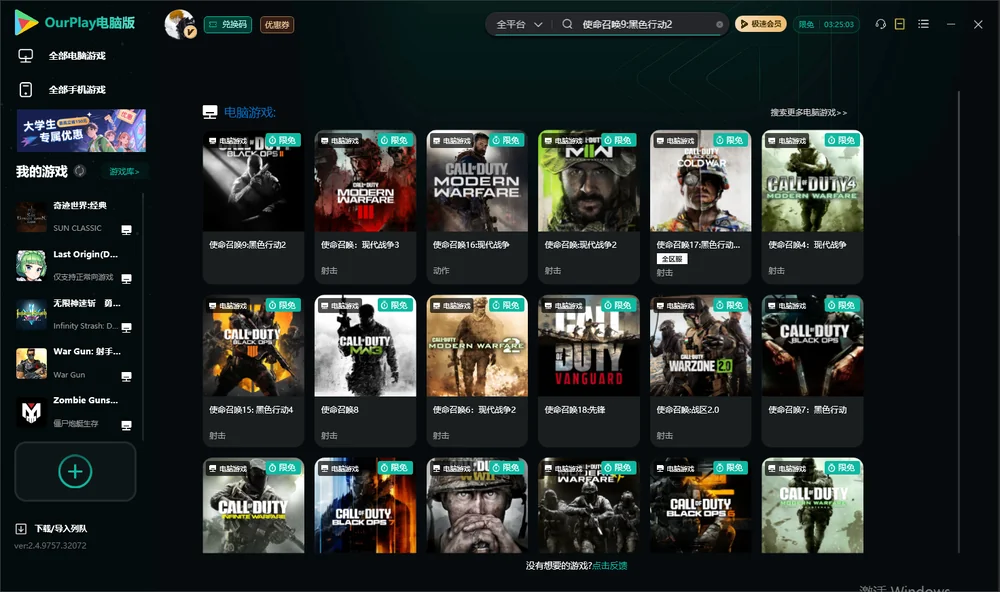Click the plus icon to add game

pyautogui.click(x=75, y=471)
